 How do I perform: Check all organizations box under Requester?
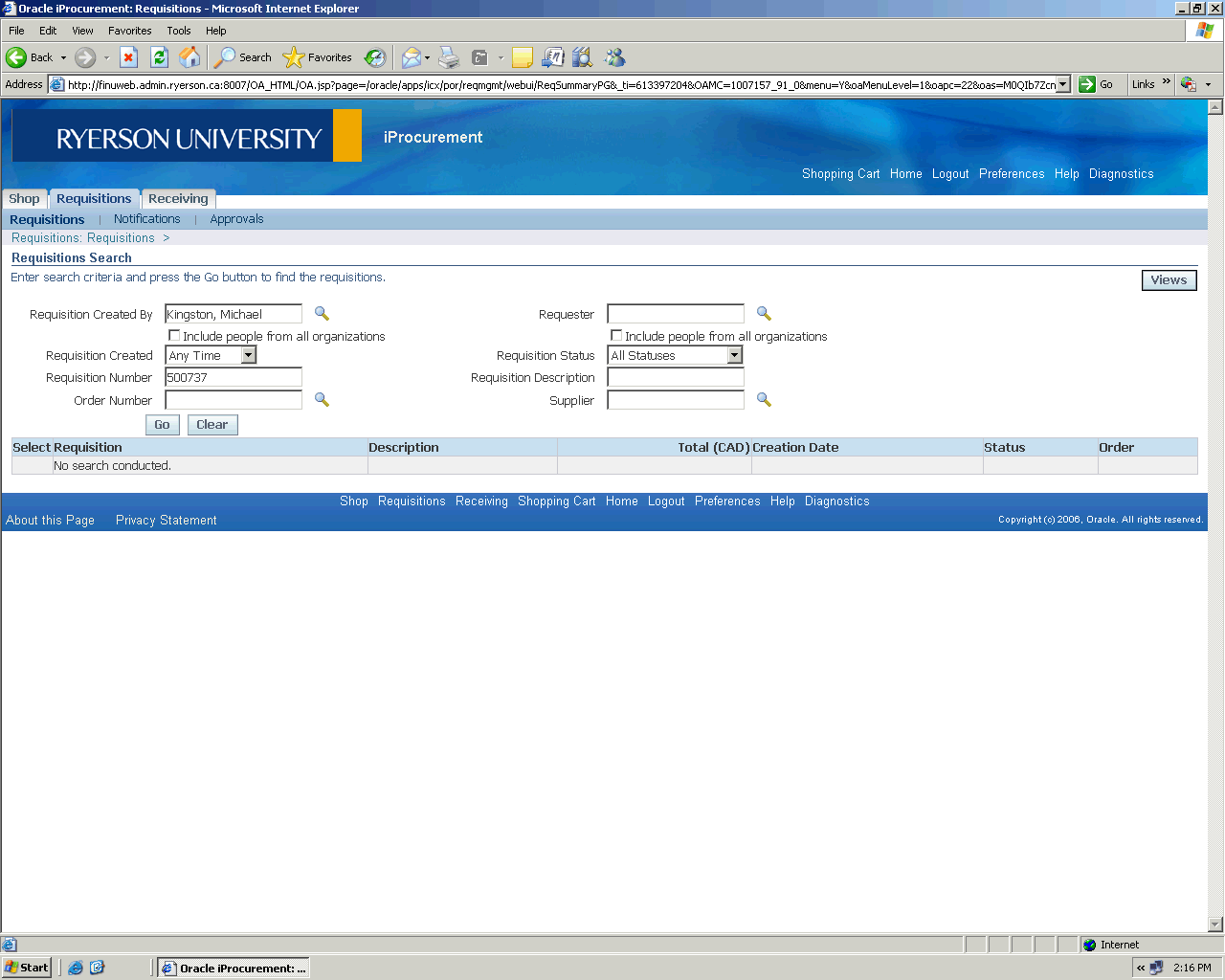pos(616,336)
